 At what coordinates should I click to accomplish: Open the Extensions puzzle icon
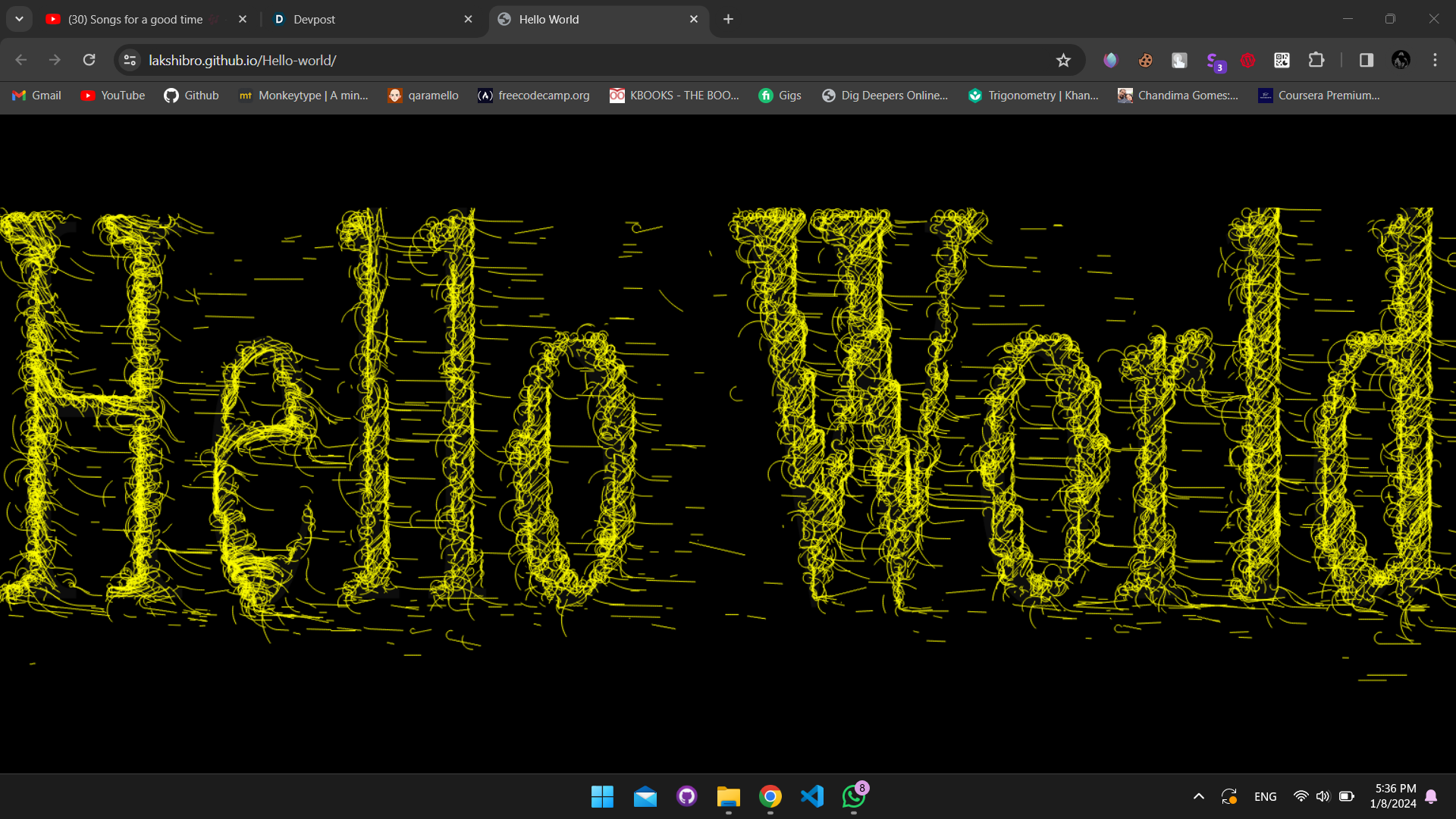point(1316,60)
